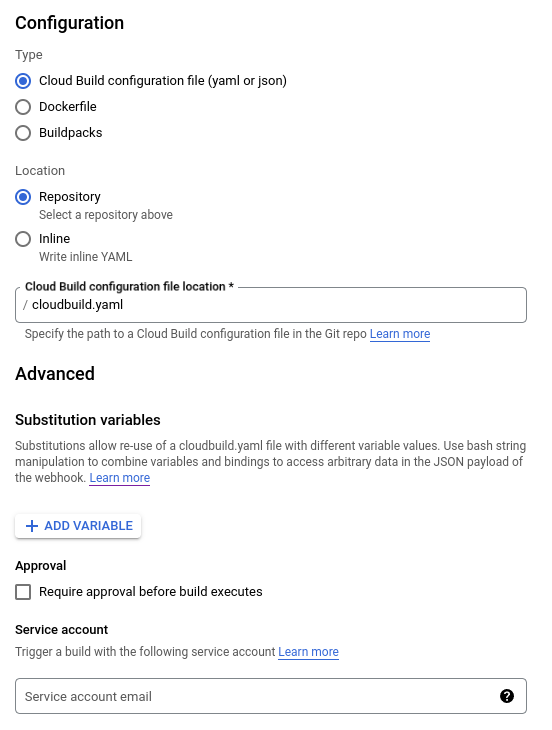Open Learn more link under Substitution variables
The height and width of the screenshot is (730, 552).
[x=120, y=478]
